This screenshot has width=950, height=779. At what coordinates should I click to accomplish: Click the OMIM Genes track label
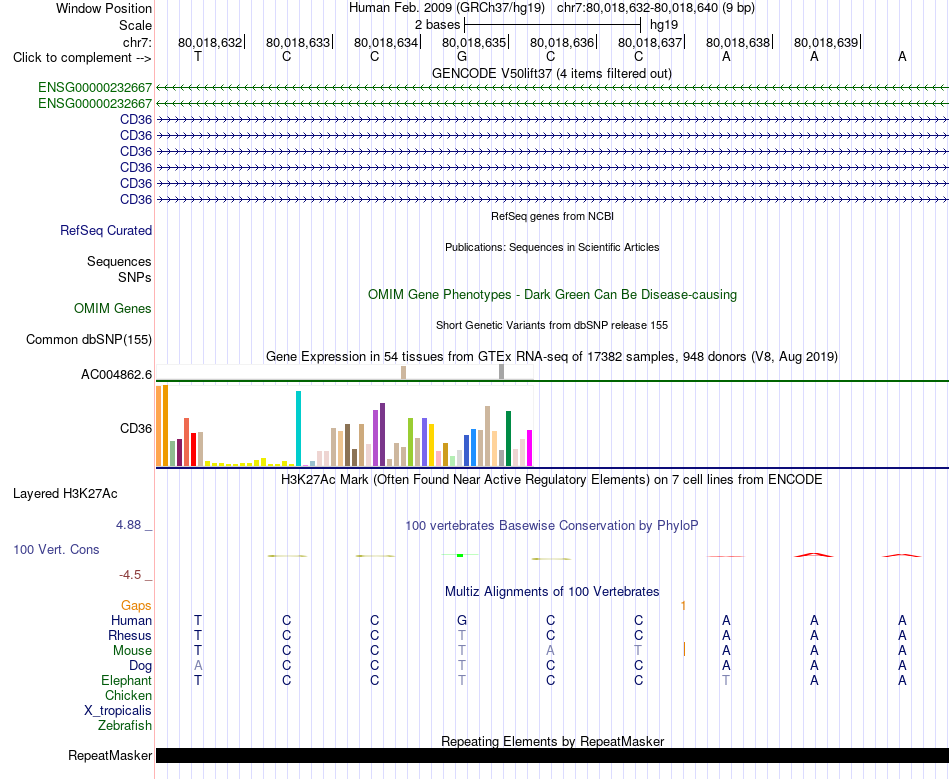113,308
